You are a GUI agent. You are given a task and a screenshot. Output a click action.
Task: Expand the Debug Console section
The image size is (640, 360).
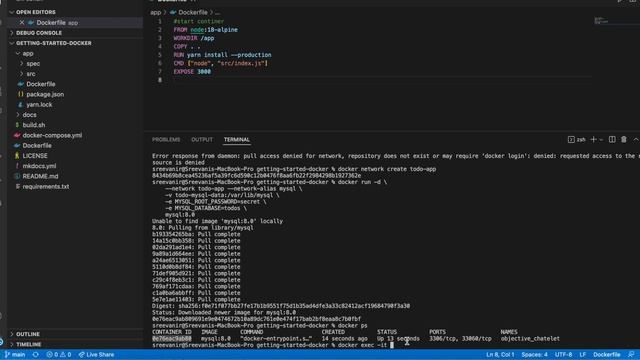point(11,33)
